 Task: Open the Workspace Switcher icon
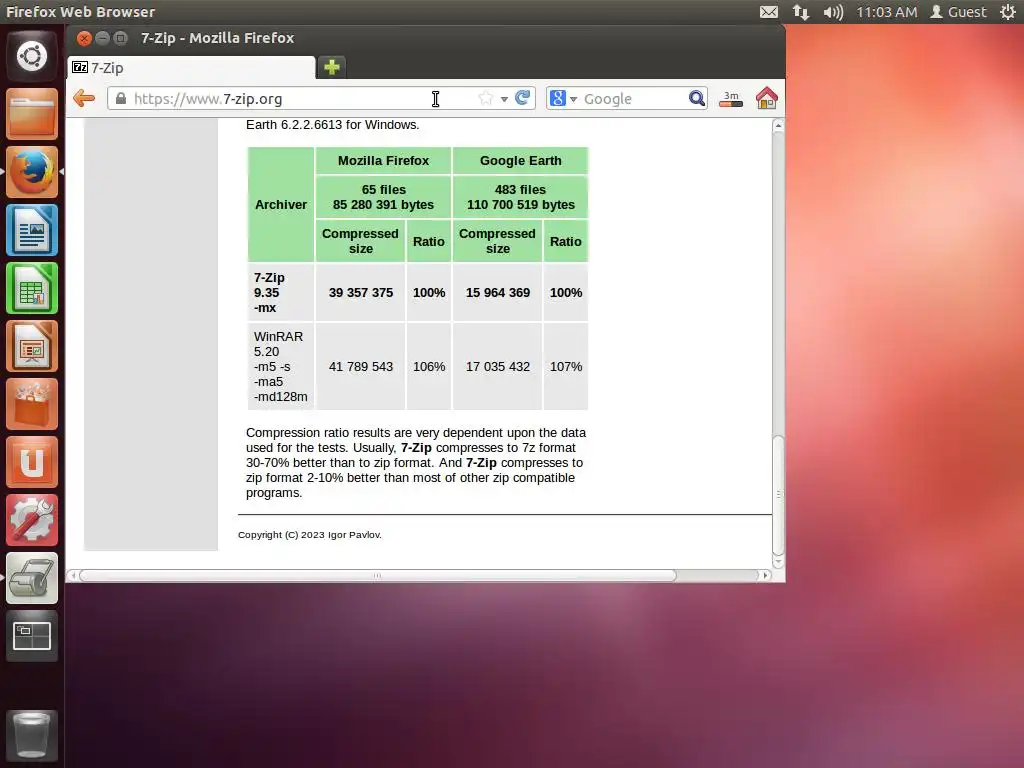click(x=32, y=636)
